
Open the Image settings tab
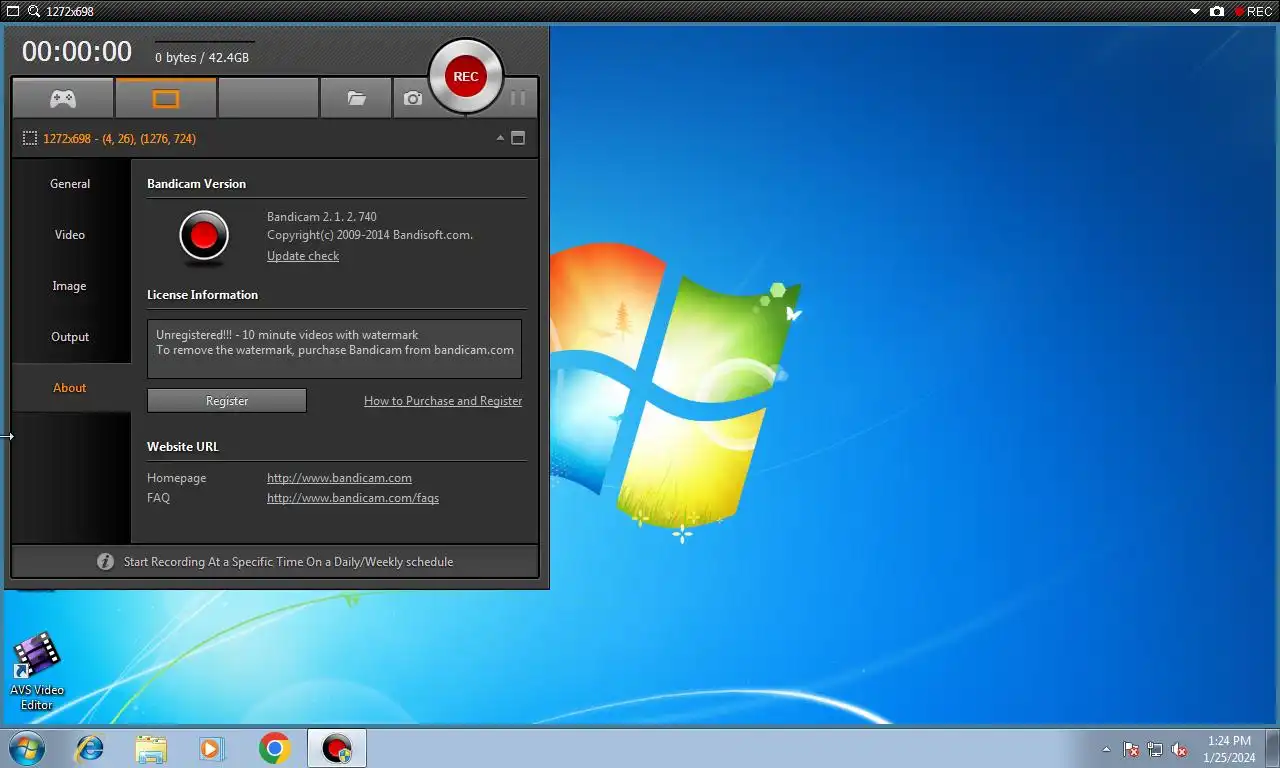click(x=70, y=286)
